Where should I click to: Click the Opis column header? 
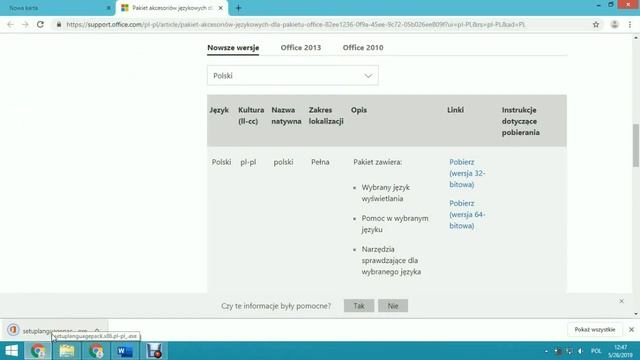tap(359, 110)
